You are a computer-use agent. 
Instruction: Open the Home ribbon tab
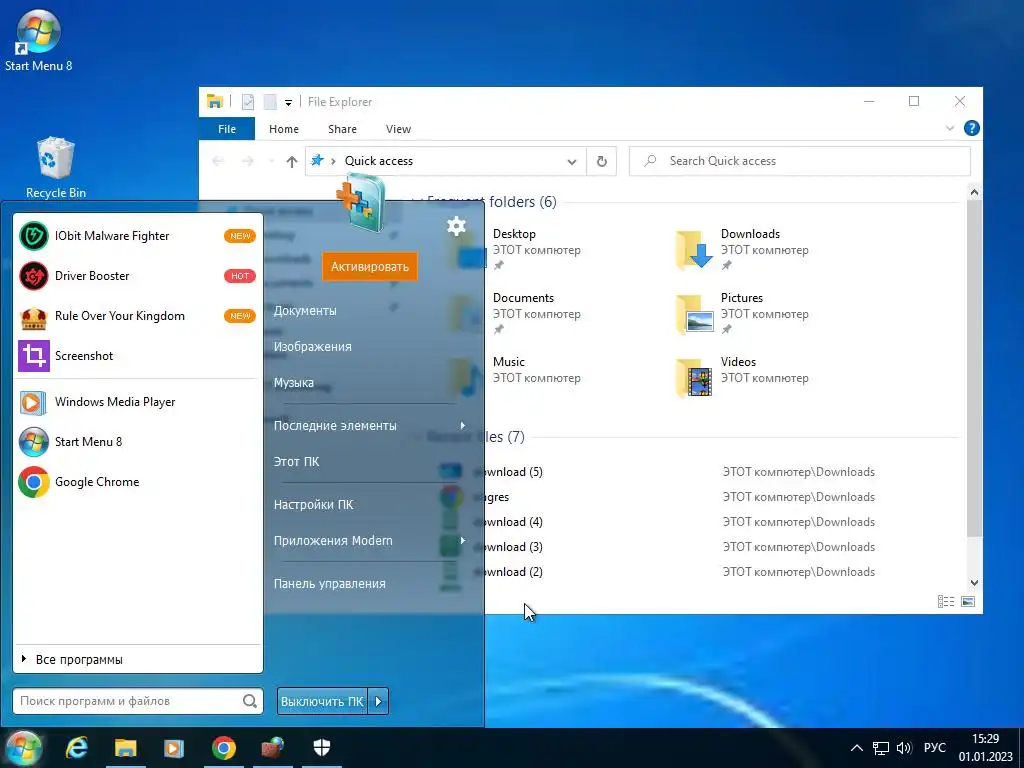pyautogui.click(x=283, y=129)
